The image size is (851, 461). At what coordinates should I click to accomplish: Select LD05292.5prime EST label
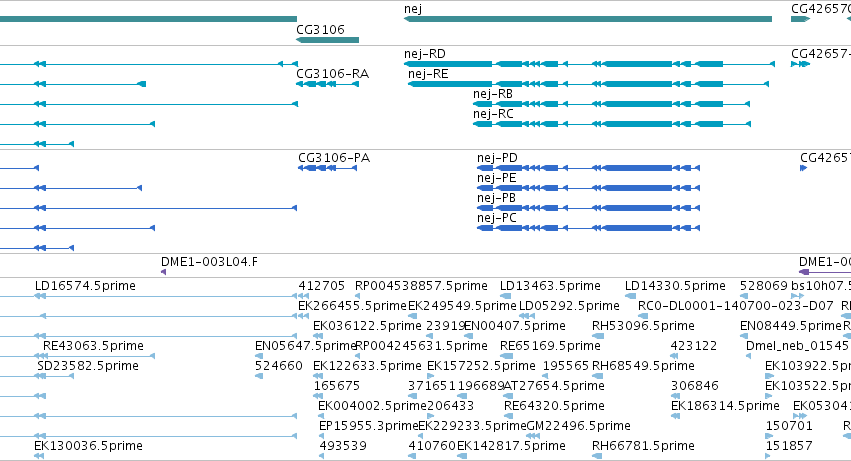(x=569, y=306)
